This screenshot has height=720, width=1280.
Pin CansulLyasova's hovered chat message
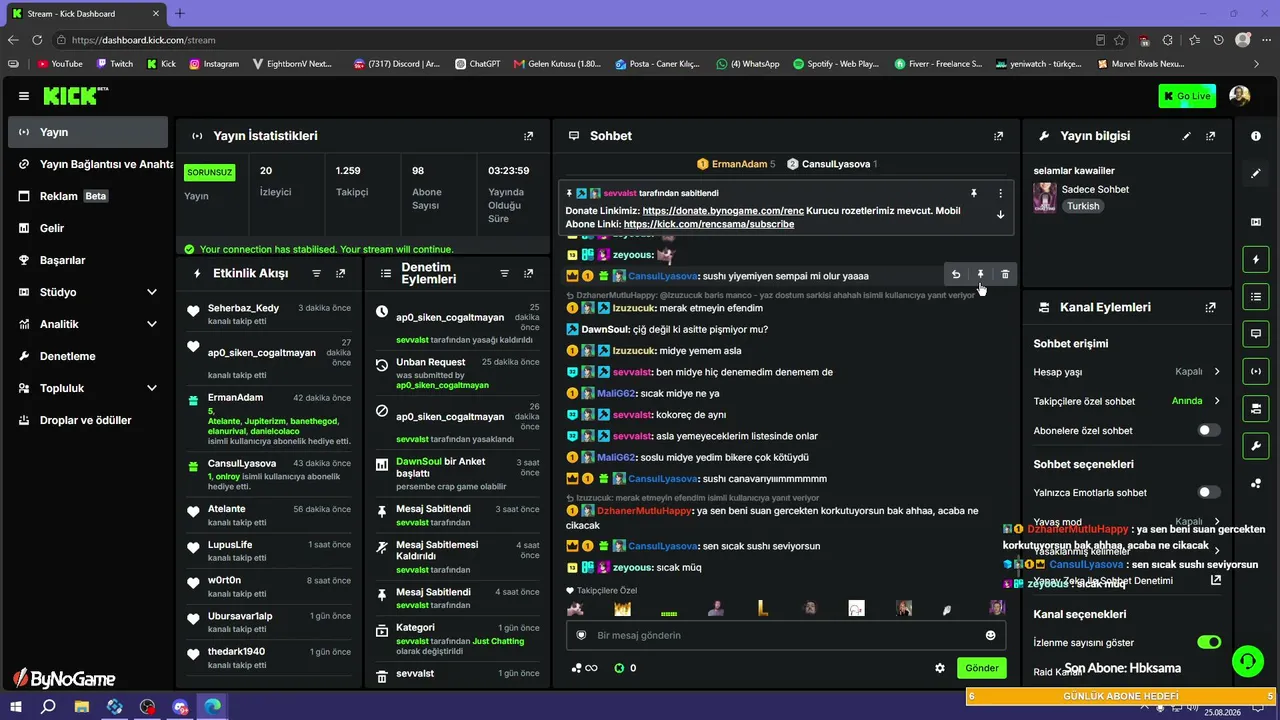981,275
